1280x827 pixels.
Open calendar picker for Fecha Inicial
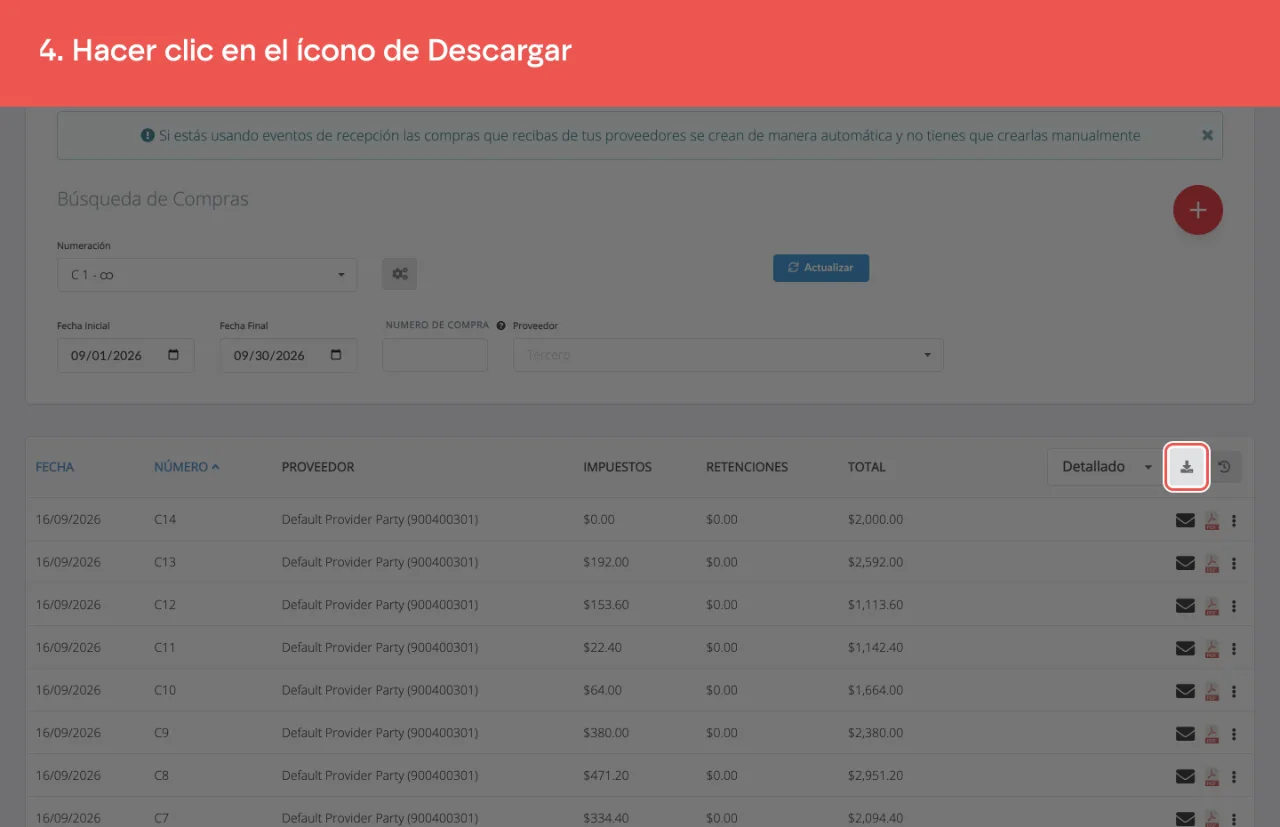(174, 355)
